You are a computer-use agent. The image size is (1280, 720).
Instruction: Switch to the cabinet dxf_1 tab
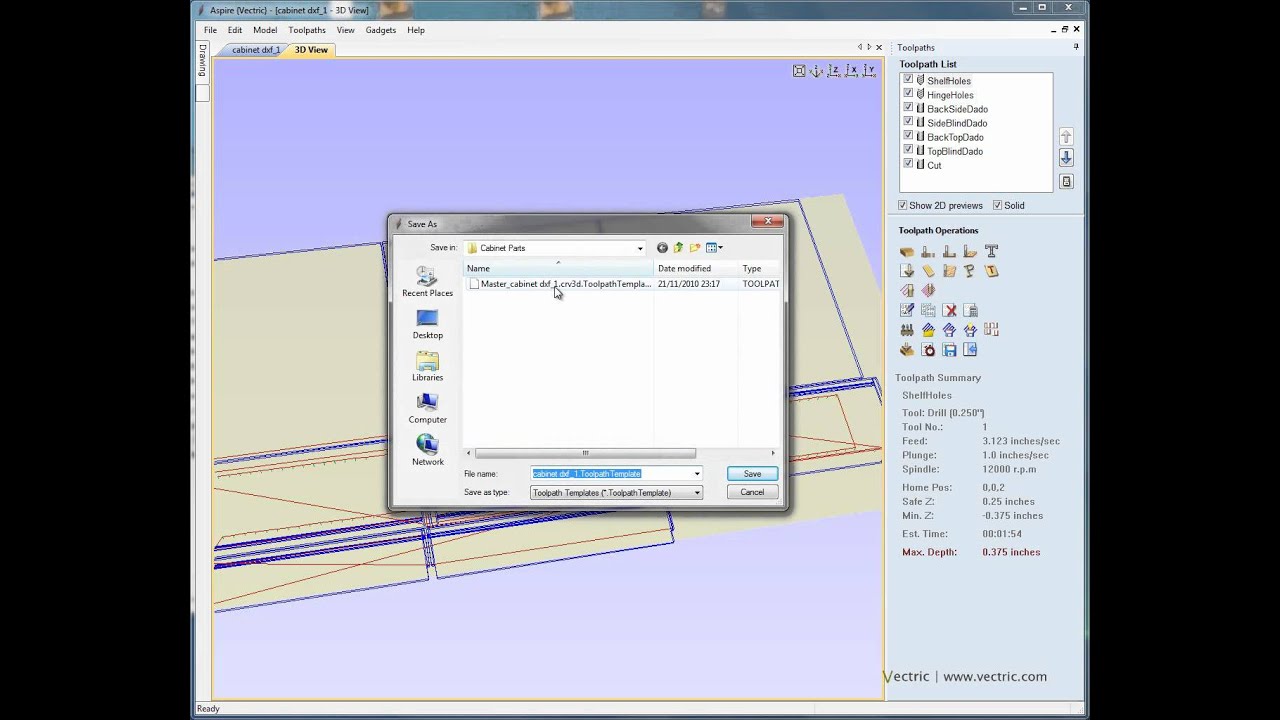(256, 50)
